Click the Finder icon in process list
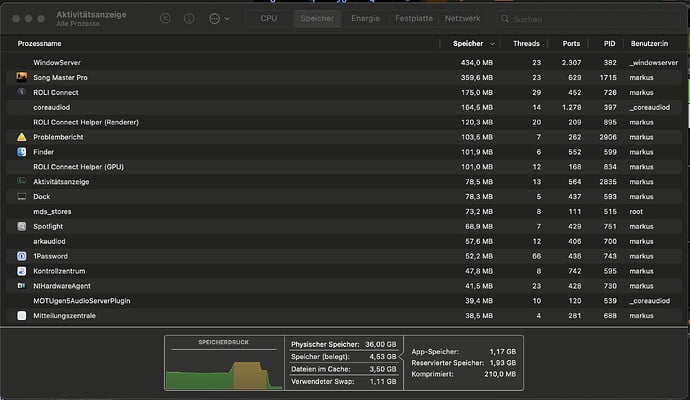 (x=22, y=152)
